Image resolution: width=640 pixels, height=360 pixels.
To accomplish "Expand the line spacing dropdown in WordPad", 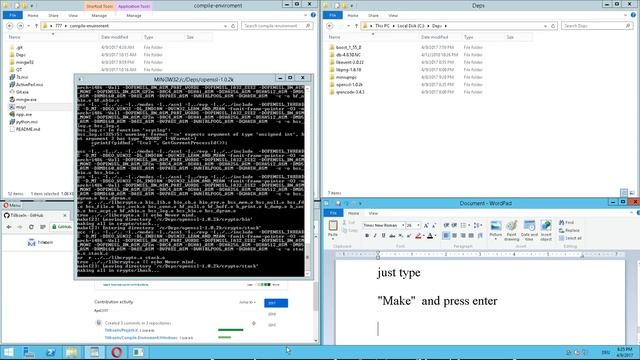I will pyautogui.click(x=480, y=225).
